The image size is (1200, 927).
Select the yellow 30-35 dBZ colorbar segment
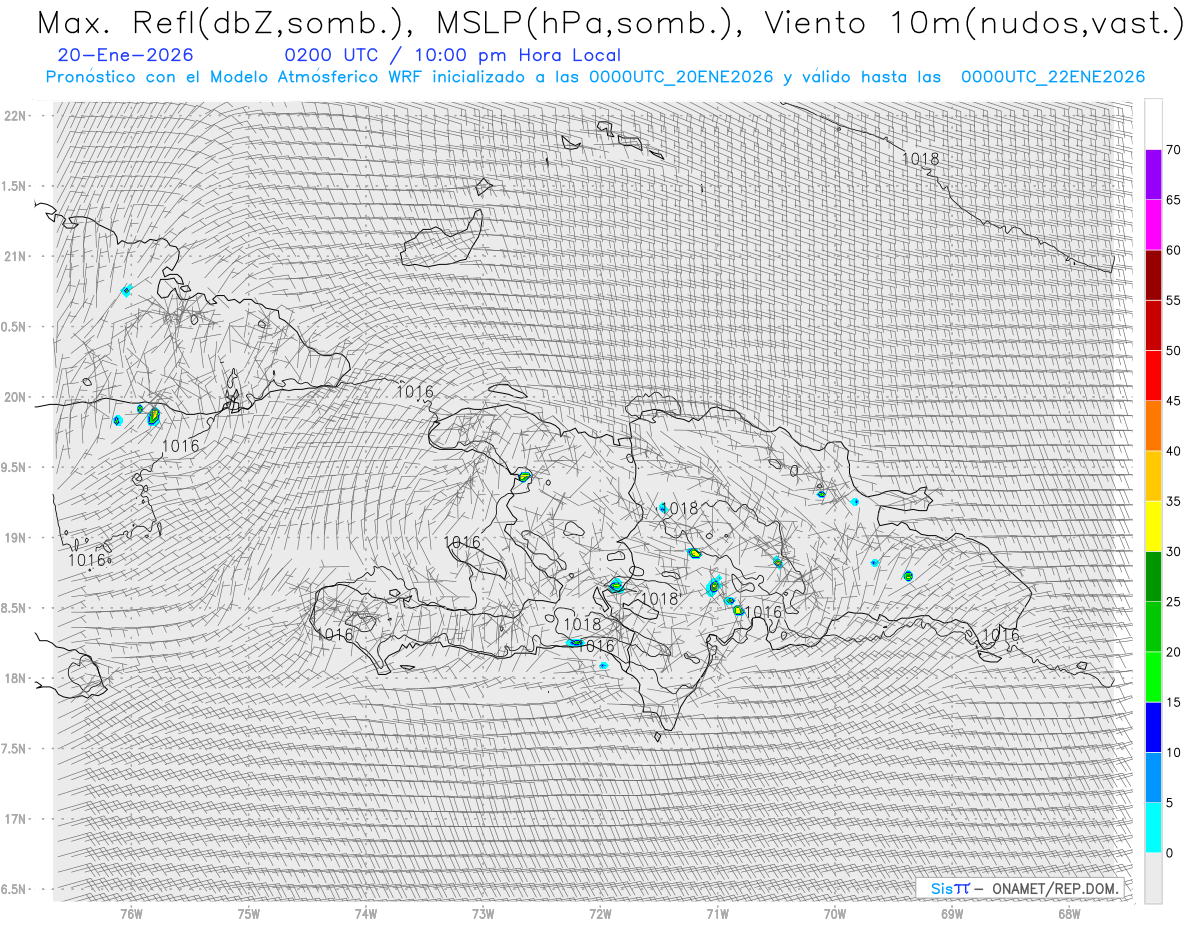coord(1153,526)
